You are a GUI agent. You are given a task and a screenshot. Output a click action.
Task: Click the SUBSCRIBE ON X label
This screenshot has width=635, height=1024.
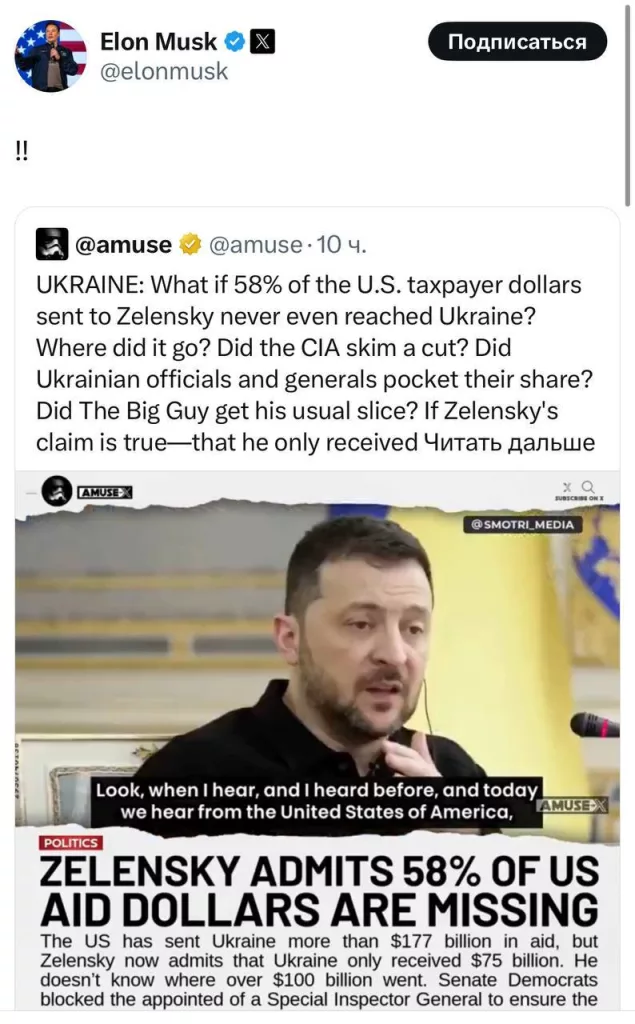pyautogui.click(x=577, y=498)
